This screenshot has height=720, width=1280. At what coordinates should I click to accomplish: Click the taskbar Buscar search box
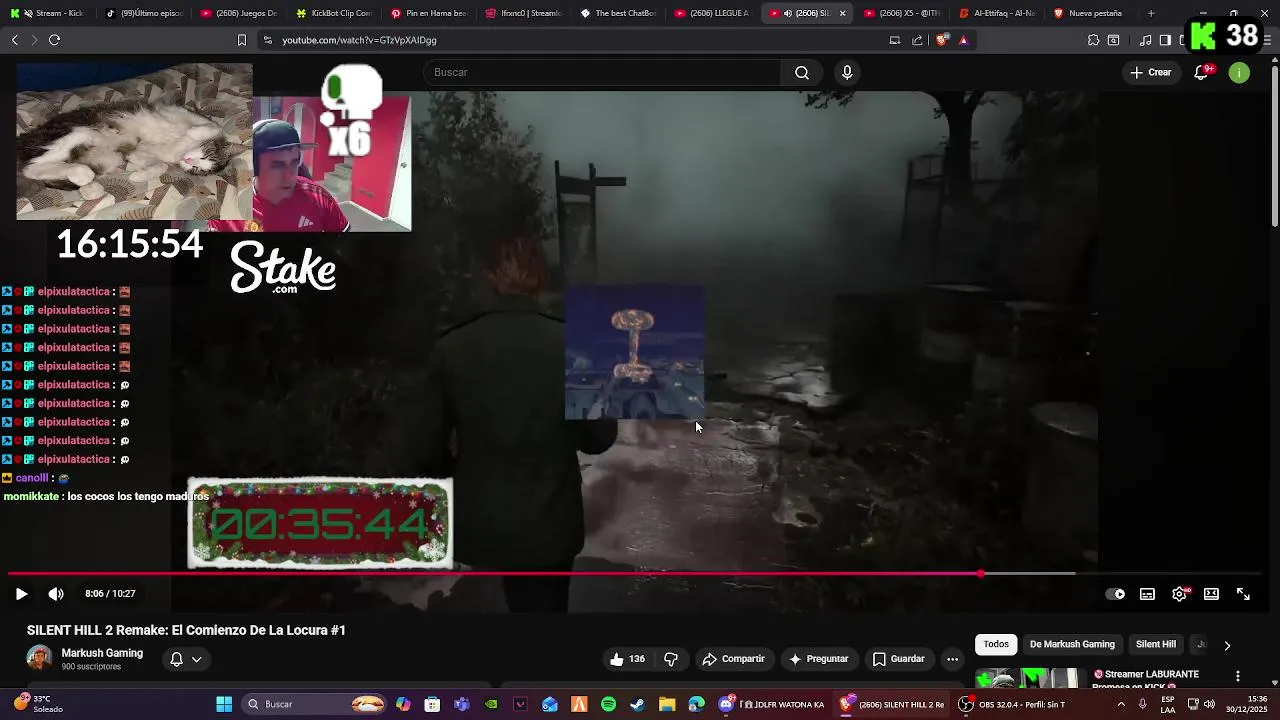pyautogui.click(x=316, y=704)
